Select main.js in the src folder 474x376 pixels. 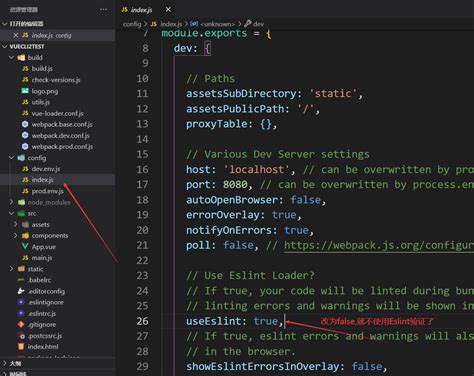click(x=42, y=258)
